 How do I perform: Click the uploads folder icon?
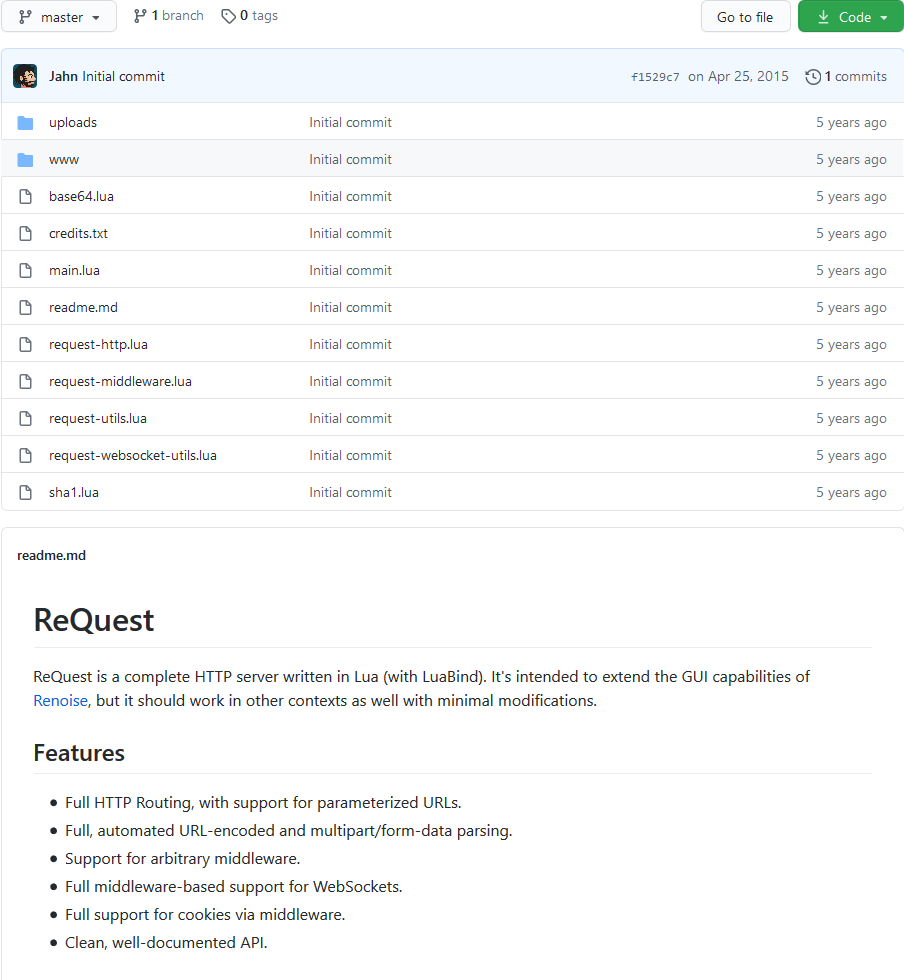click(26, 122)
